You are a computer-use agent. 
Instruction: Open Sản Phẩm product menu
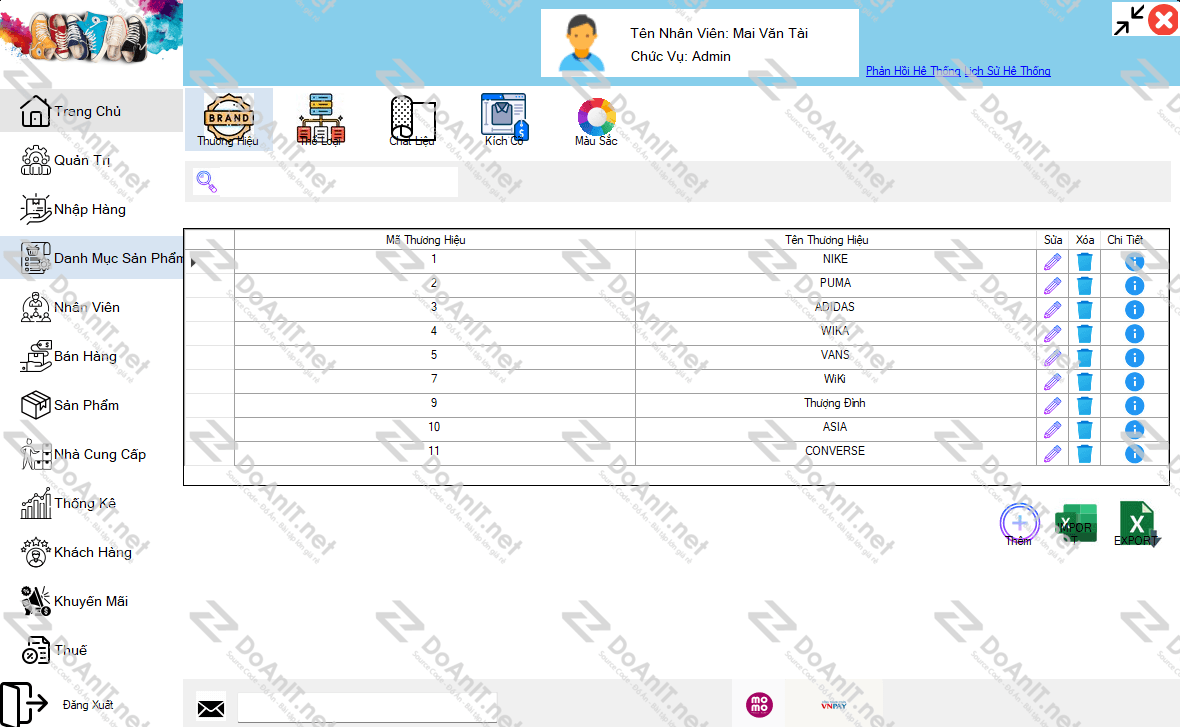pyautogui.click(x=91, y=405)
